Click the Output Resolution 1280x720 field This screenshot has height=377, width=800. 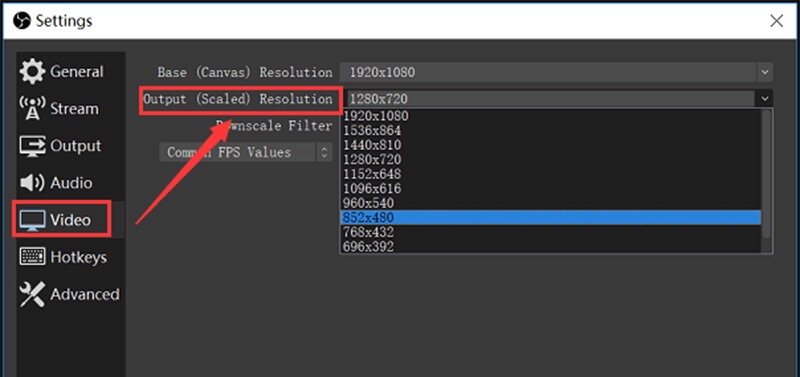[551, 98]
